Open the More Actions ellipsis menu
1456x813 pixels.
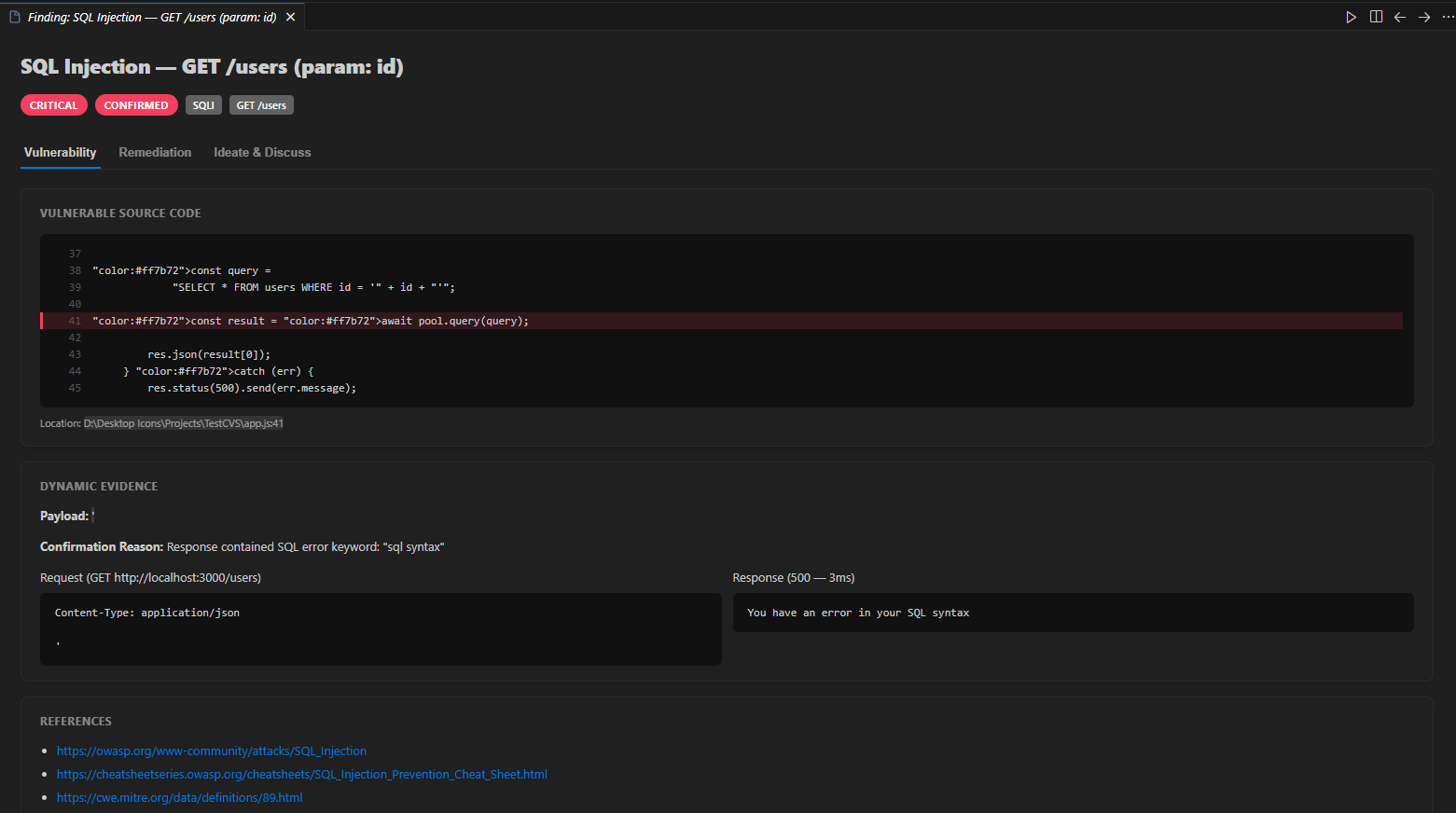(x=1448, y=17)
